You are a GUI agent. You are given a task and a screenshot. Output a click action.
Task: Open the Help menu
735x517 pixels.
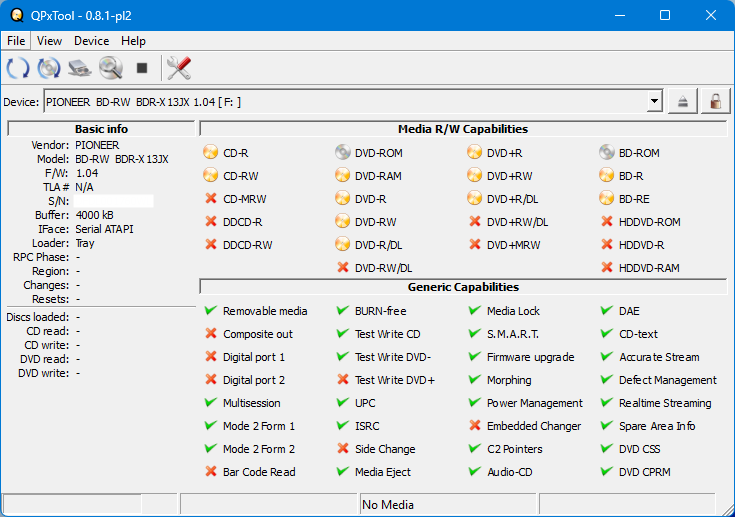coord(133,41)
